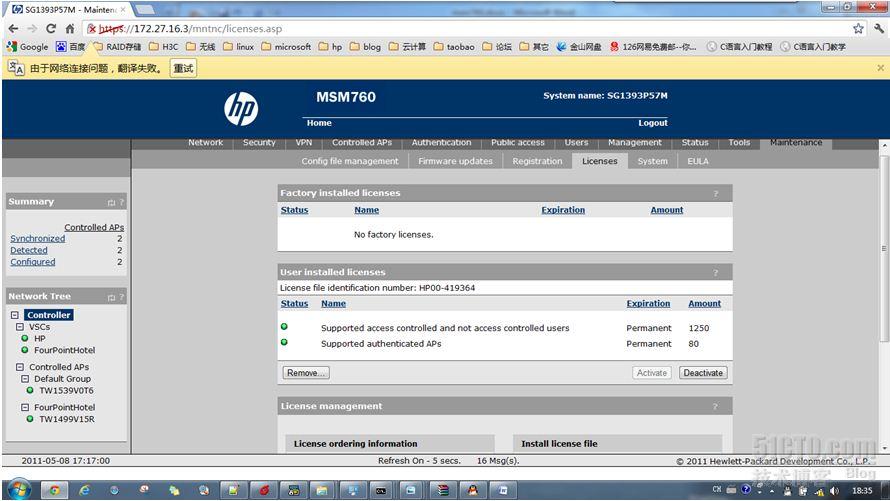
Task: Click green status icon of authenticated APs license
Action: (x=284, y=342)
